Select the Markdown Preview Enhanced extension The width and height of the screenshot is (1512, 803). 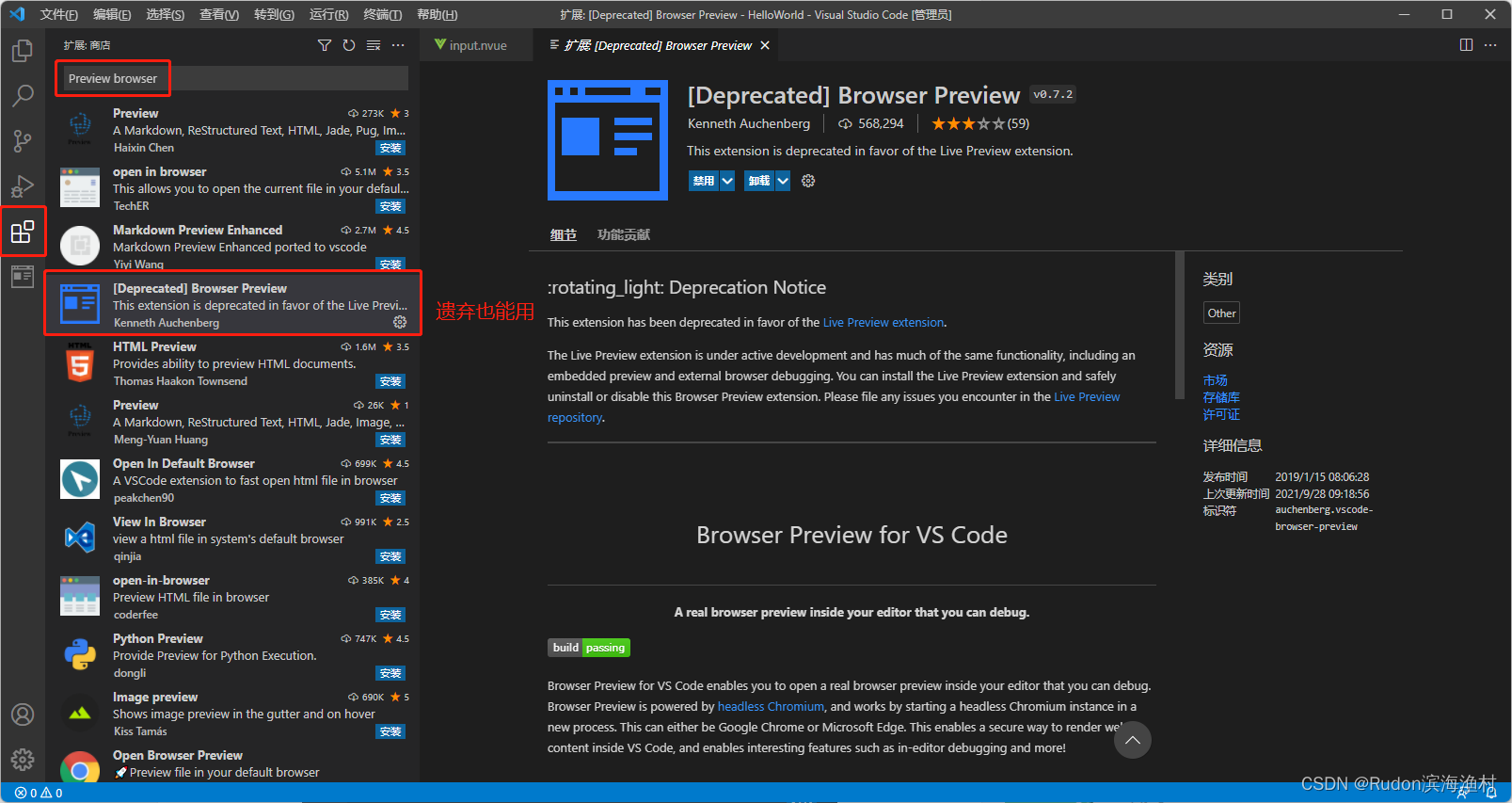point(232,246)
